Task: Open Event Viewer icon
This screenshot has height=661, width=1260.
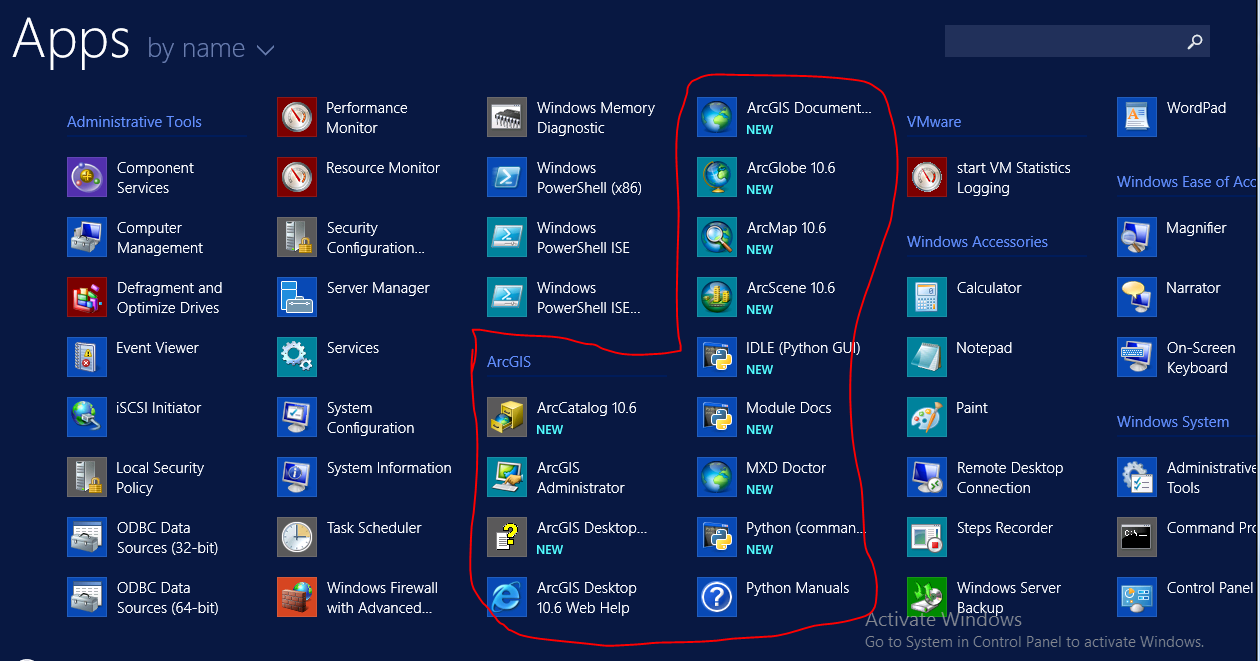Action: 87,358
